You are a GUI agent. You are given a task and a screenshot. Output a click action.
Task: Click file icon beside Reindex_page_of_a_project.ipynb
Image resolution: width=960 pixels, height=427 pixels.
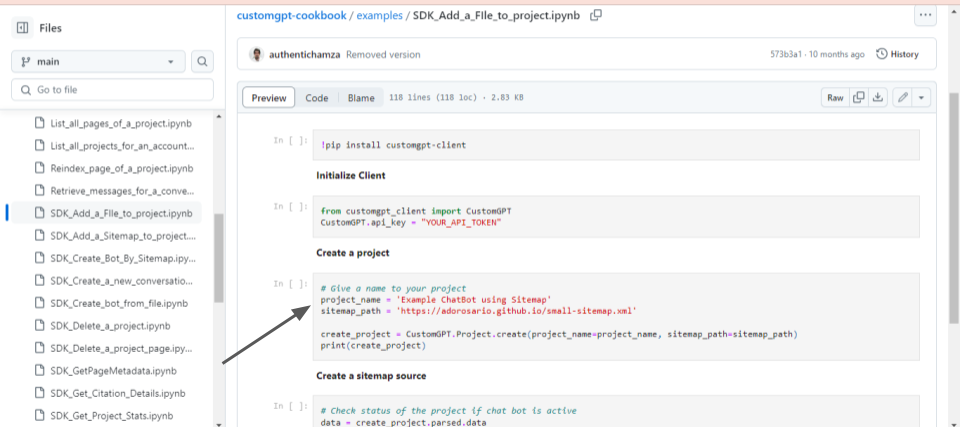tap(39, 168)
